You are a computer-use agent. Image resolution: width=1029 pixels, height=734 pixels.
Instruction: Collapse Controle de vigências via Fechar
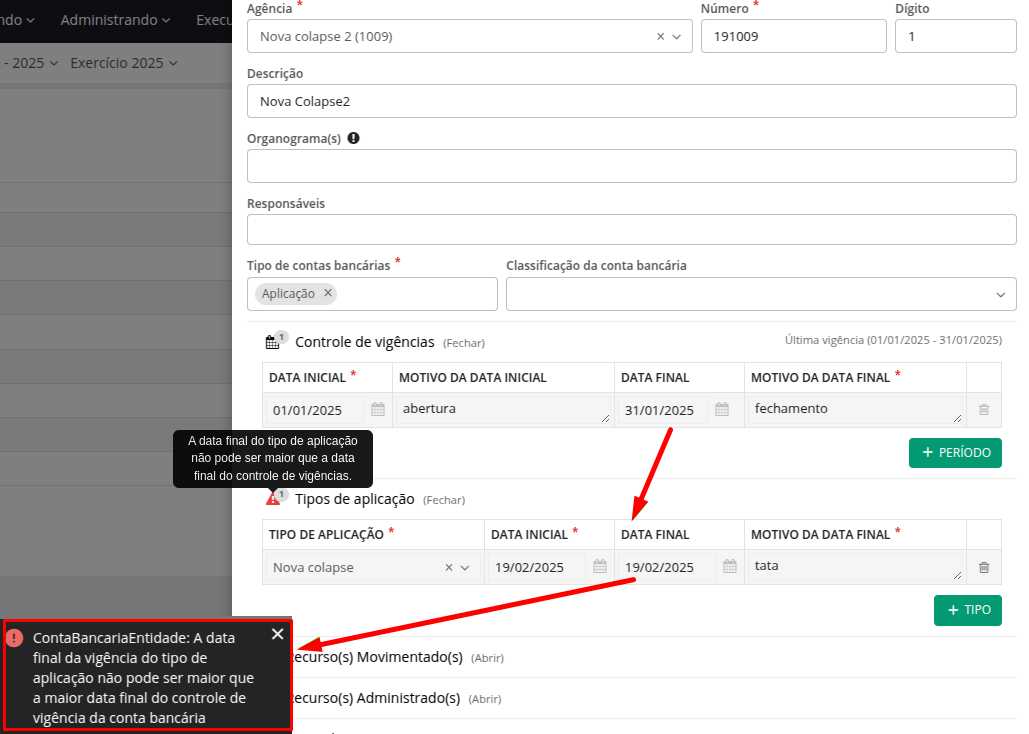point(464,343)
